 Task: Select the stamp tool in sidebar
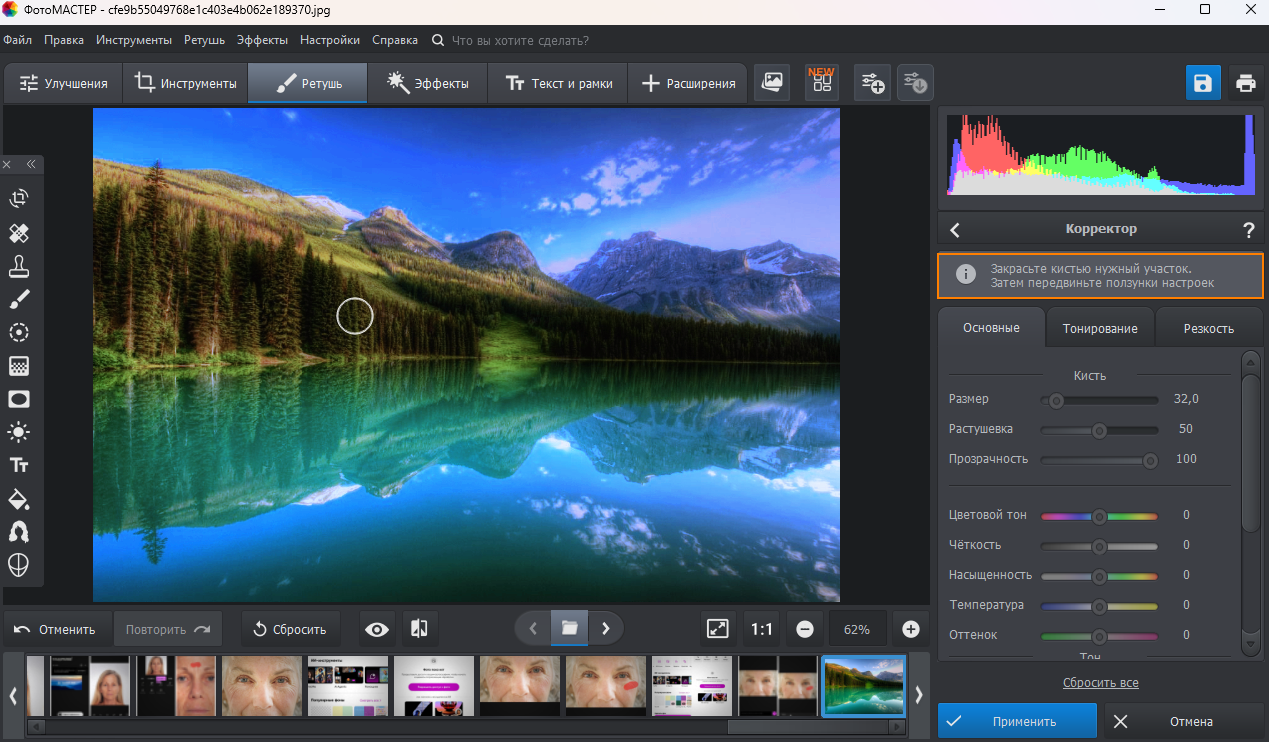coord(18,266)
